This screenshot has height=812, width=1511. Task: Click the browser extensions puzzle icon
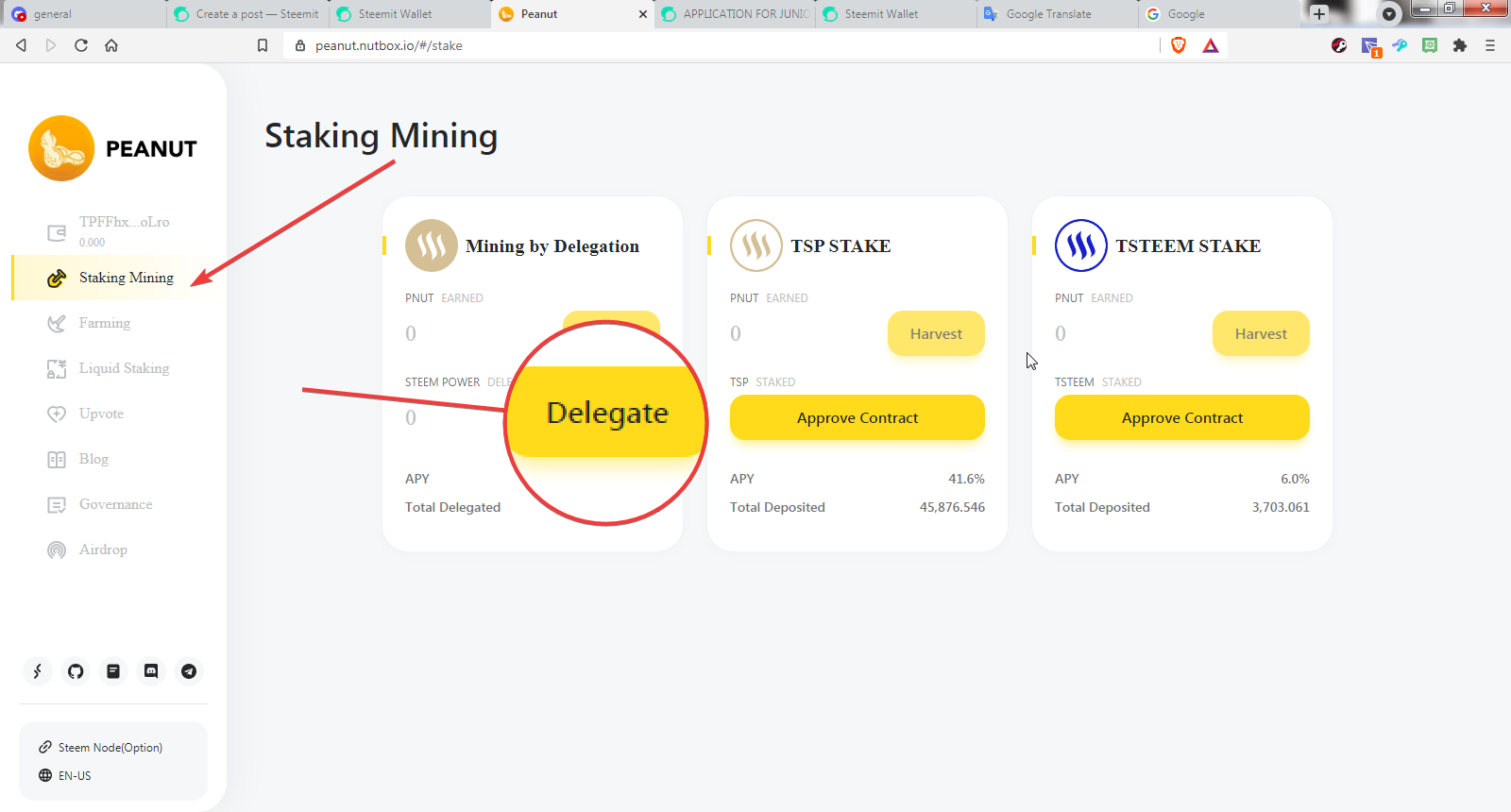coord(1460,45)
